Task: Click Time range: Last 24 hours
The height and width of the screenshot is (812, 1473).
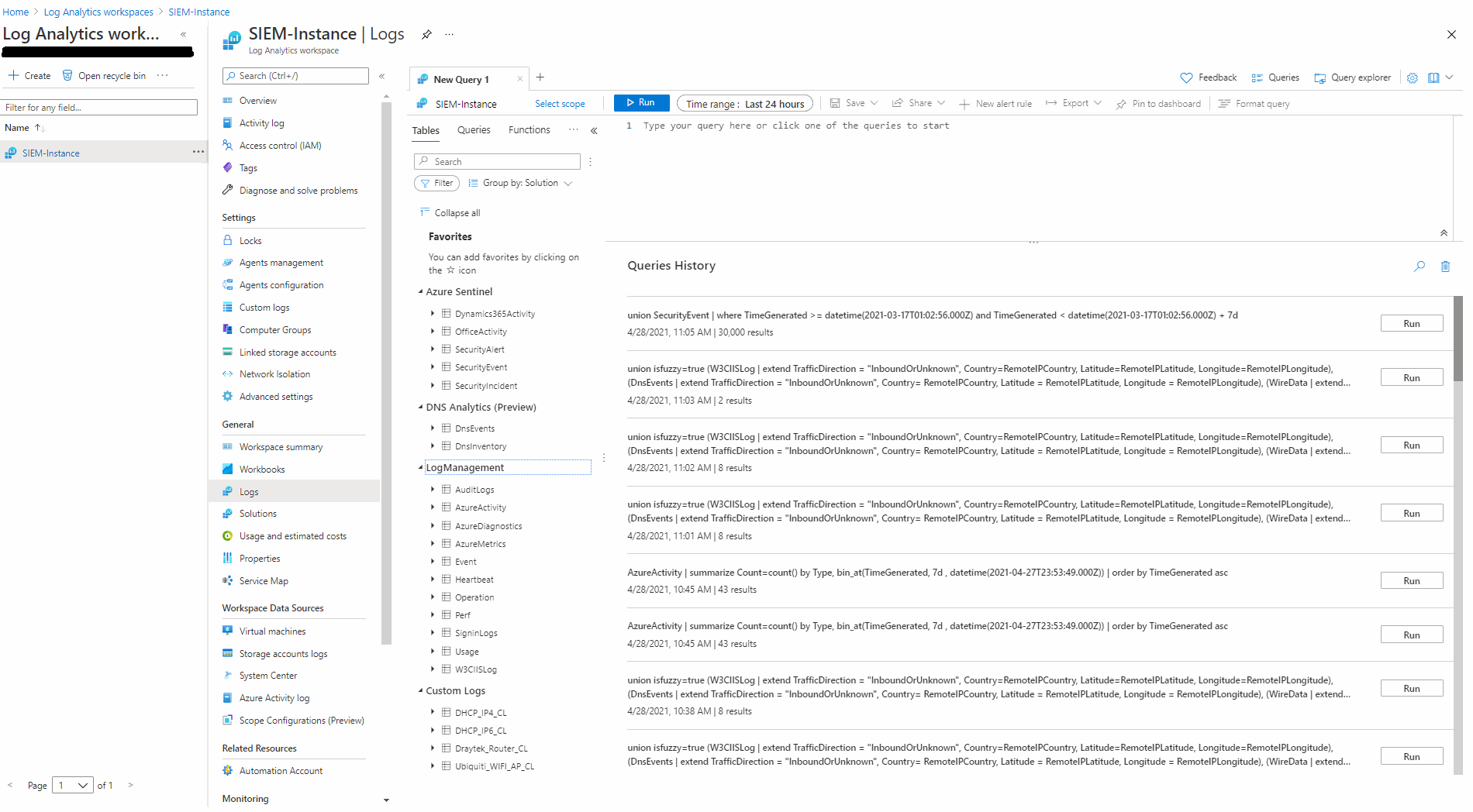Action: point(745,104)
